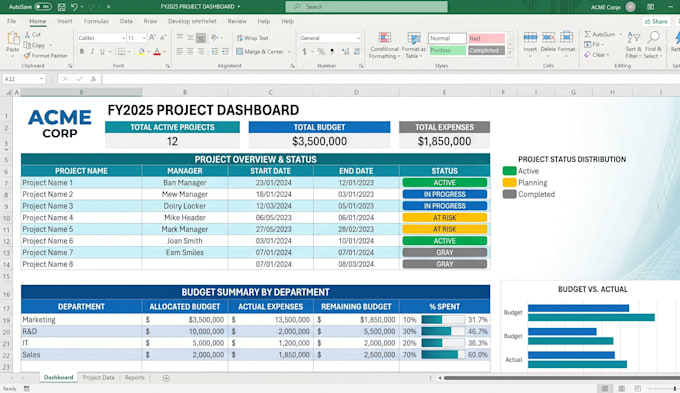The height and width of the screenshot is (393, 680).
Task: Toggle Center in Alignment group
Action: [x=190, y=52]
